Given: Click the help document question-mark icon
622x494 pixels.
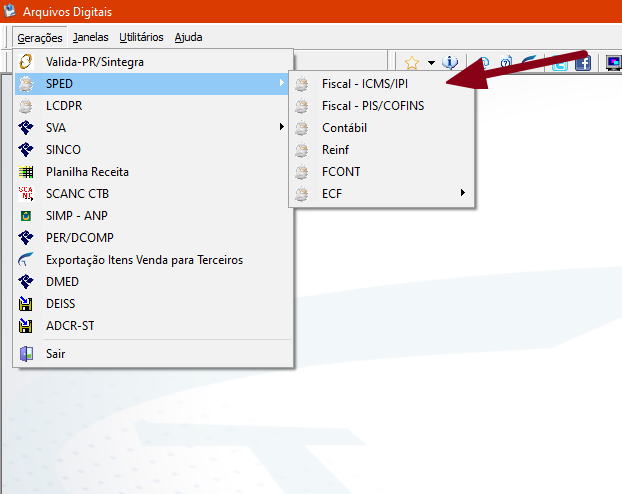Looking at the screenshot, I should click(506, 63).
